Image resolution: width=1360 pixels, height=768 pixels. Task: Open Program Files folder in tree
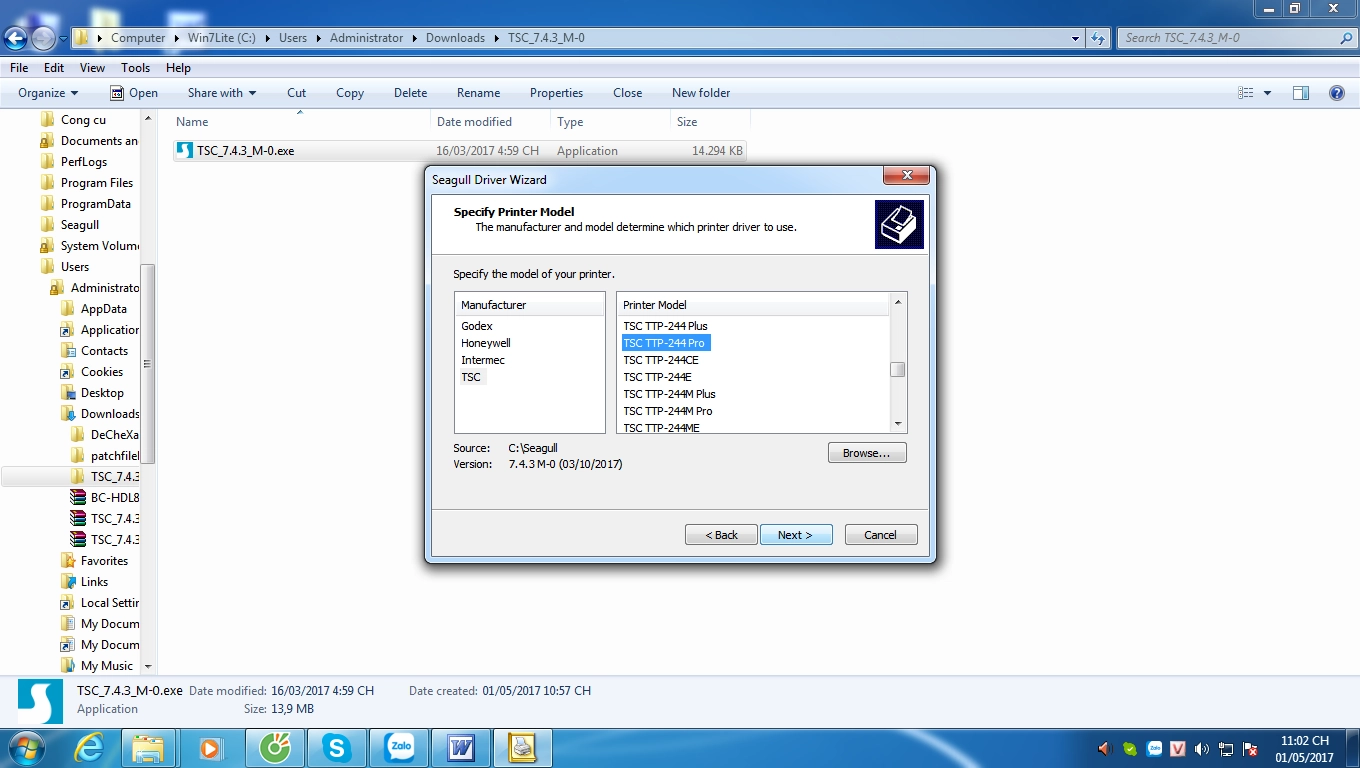tap(97, 183)
